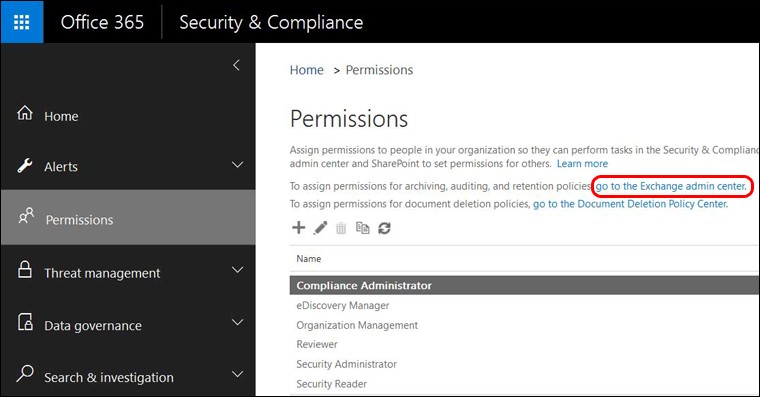Viewport: 760px width, 397px height.
Task: Edit selected role group with pencil icon
Action: pos(320,227)
